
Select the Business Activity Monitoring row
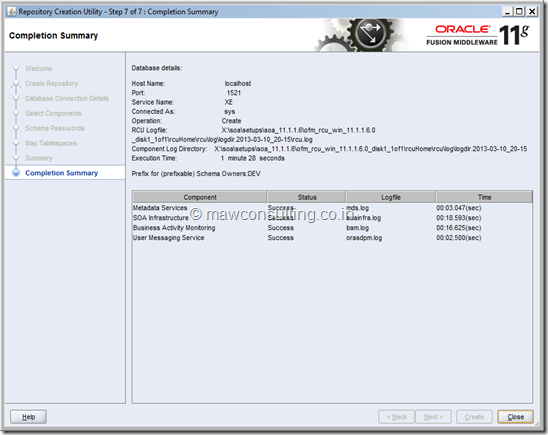pos(332,228)
